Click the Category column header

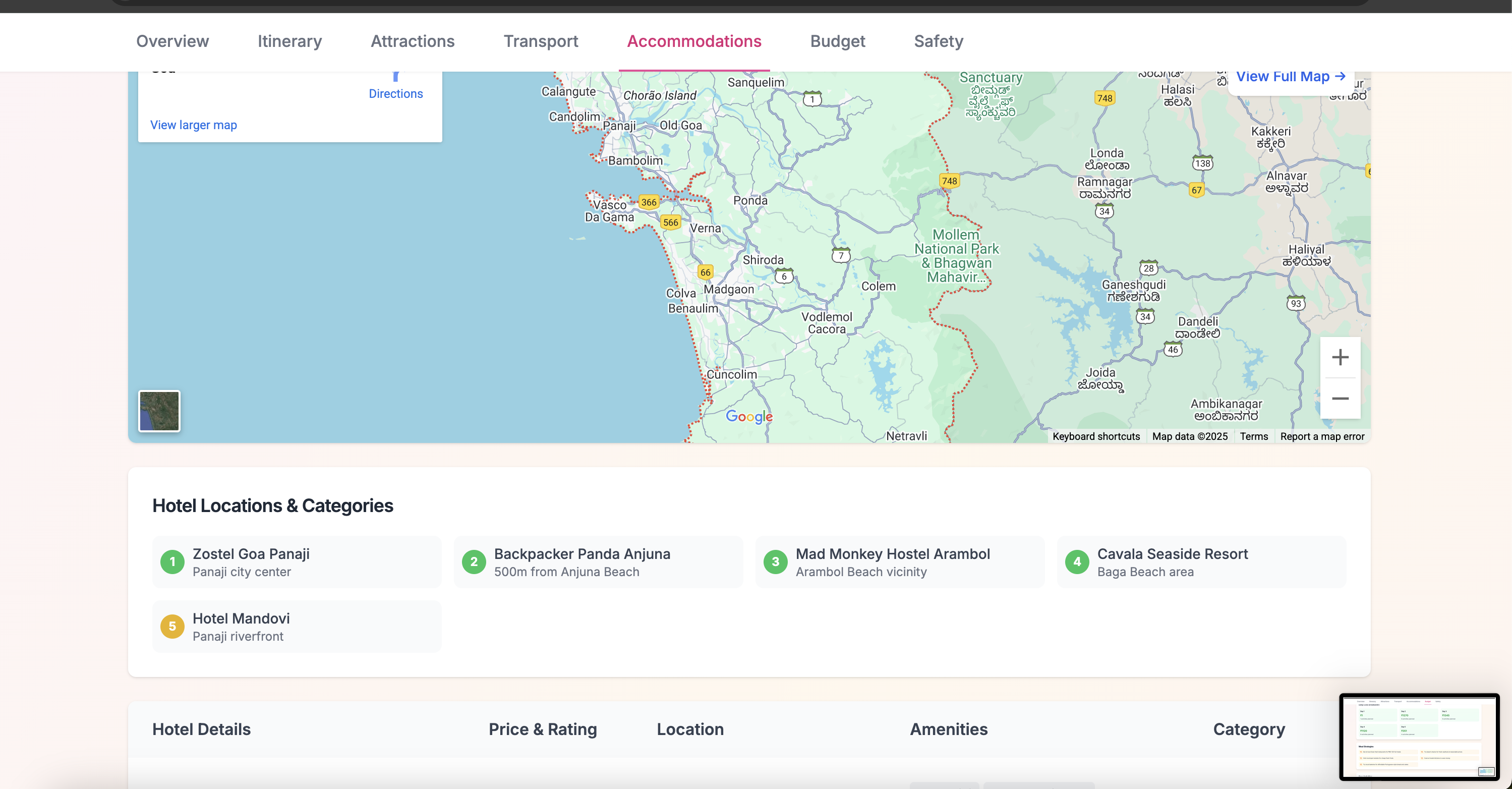coord(1248,729)
